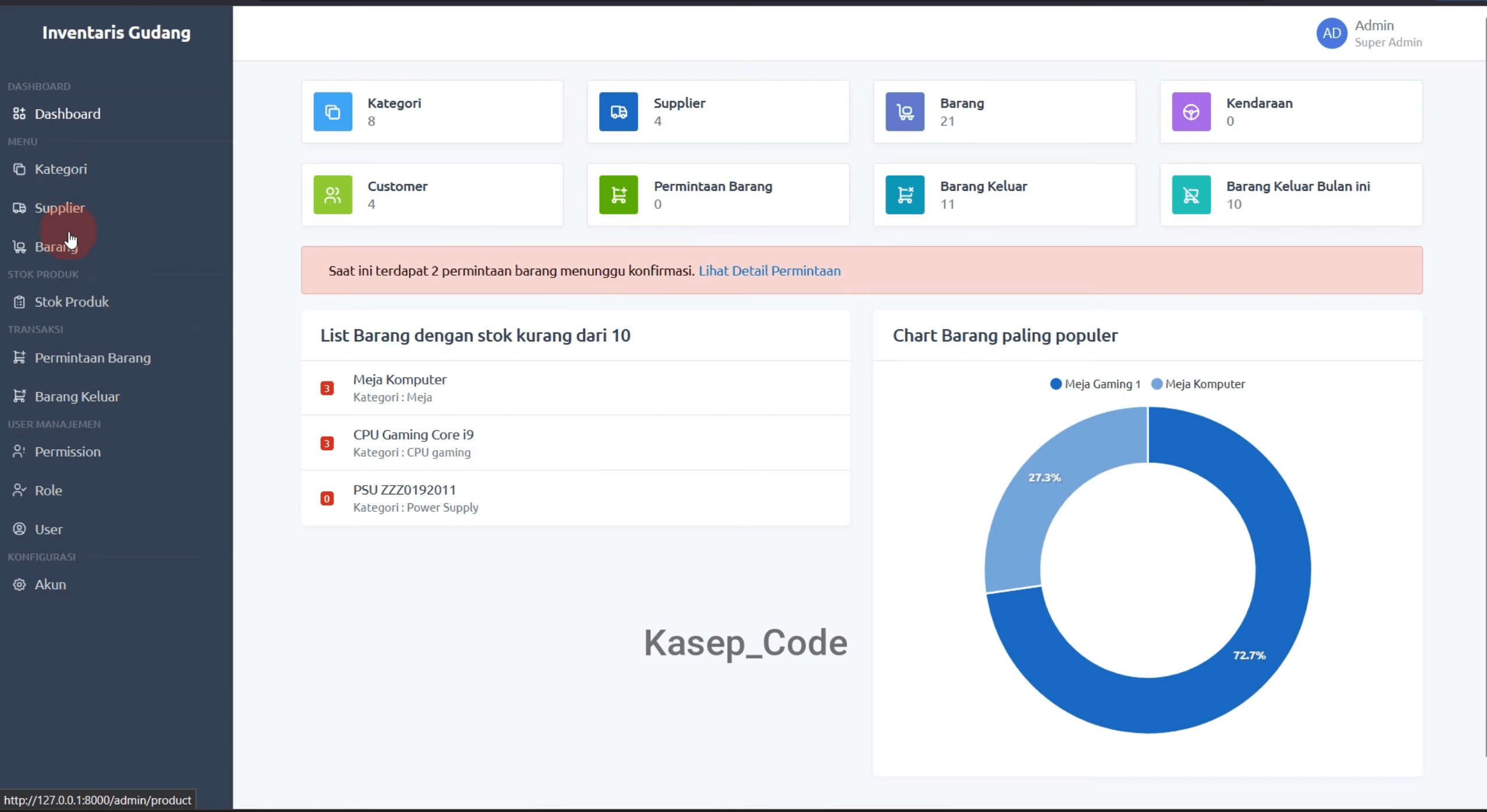Click the Barang Keluar Bulan ini icon
This screenshot has width=1487, height=812.
pos(1191,195)
